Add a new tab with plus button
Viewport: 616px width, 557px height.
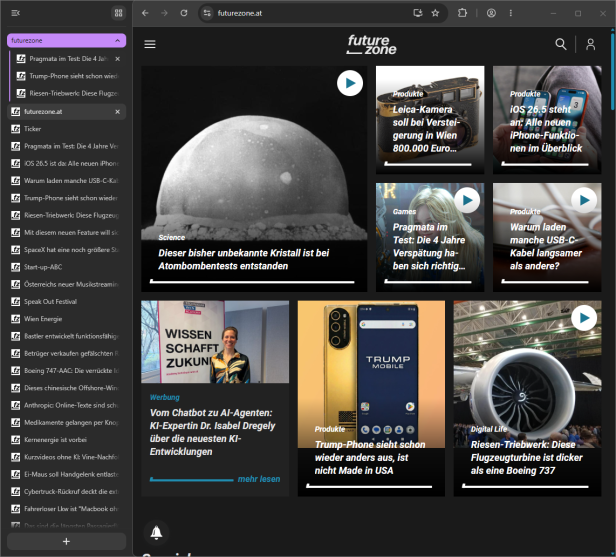tap(66, 541)
